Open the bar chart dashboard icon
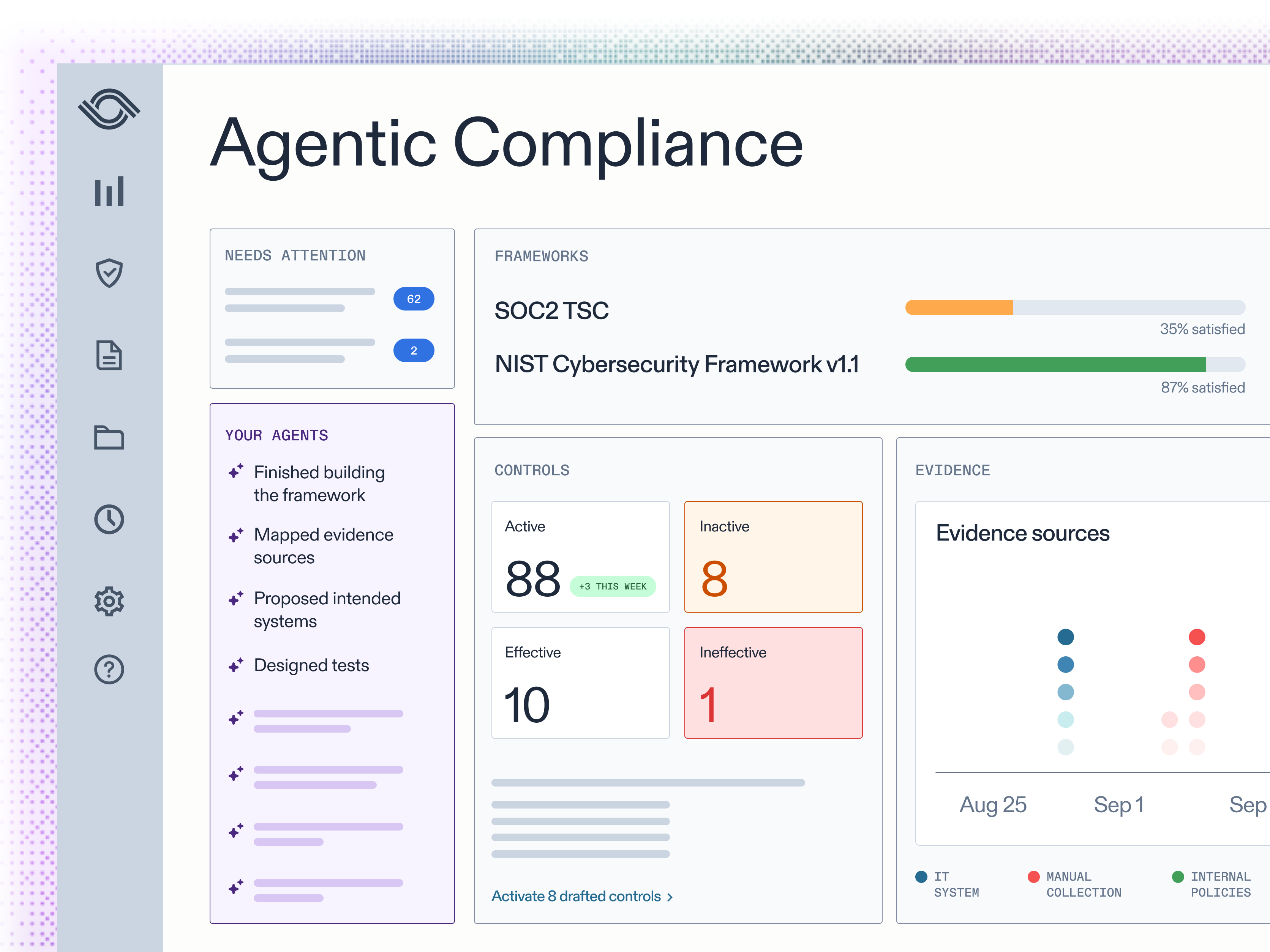This screenshot has height=952, width=1270. click(x=109, y=191)
